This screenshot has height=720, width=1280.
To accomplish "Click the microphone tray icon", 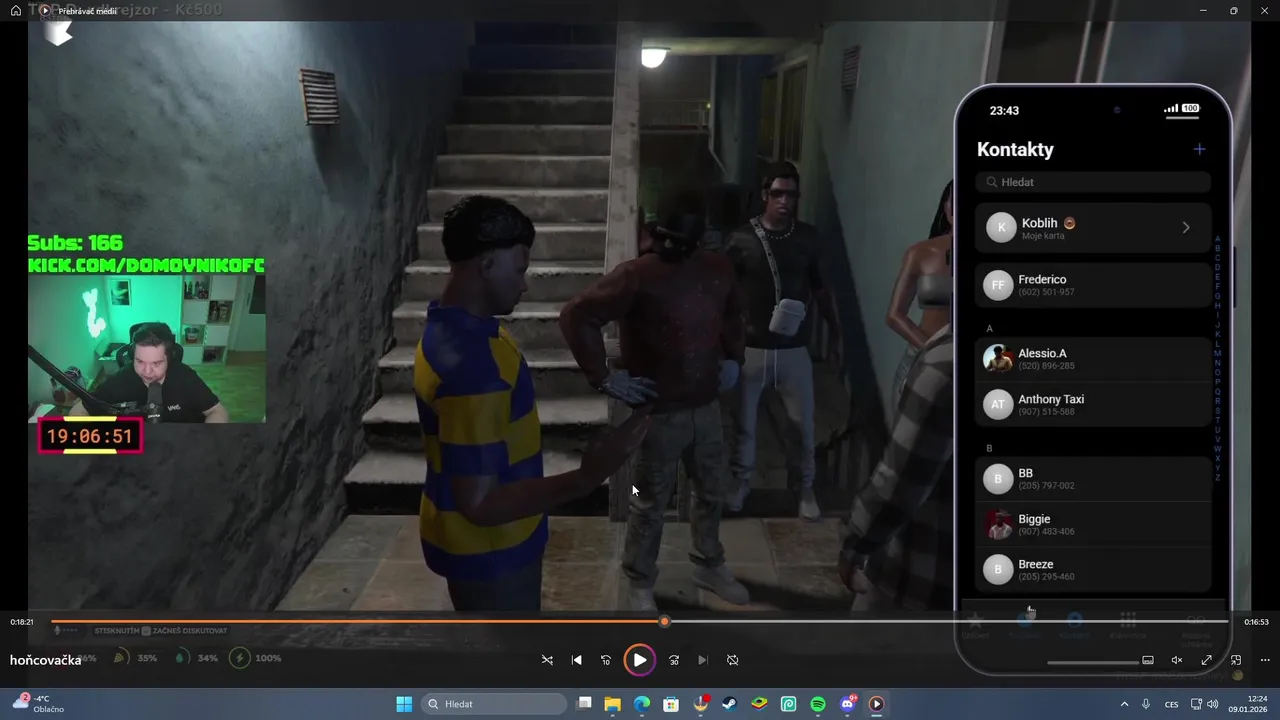I will (x=1146, y=704).
